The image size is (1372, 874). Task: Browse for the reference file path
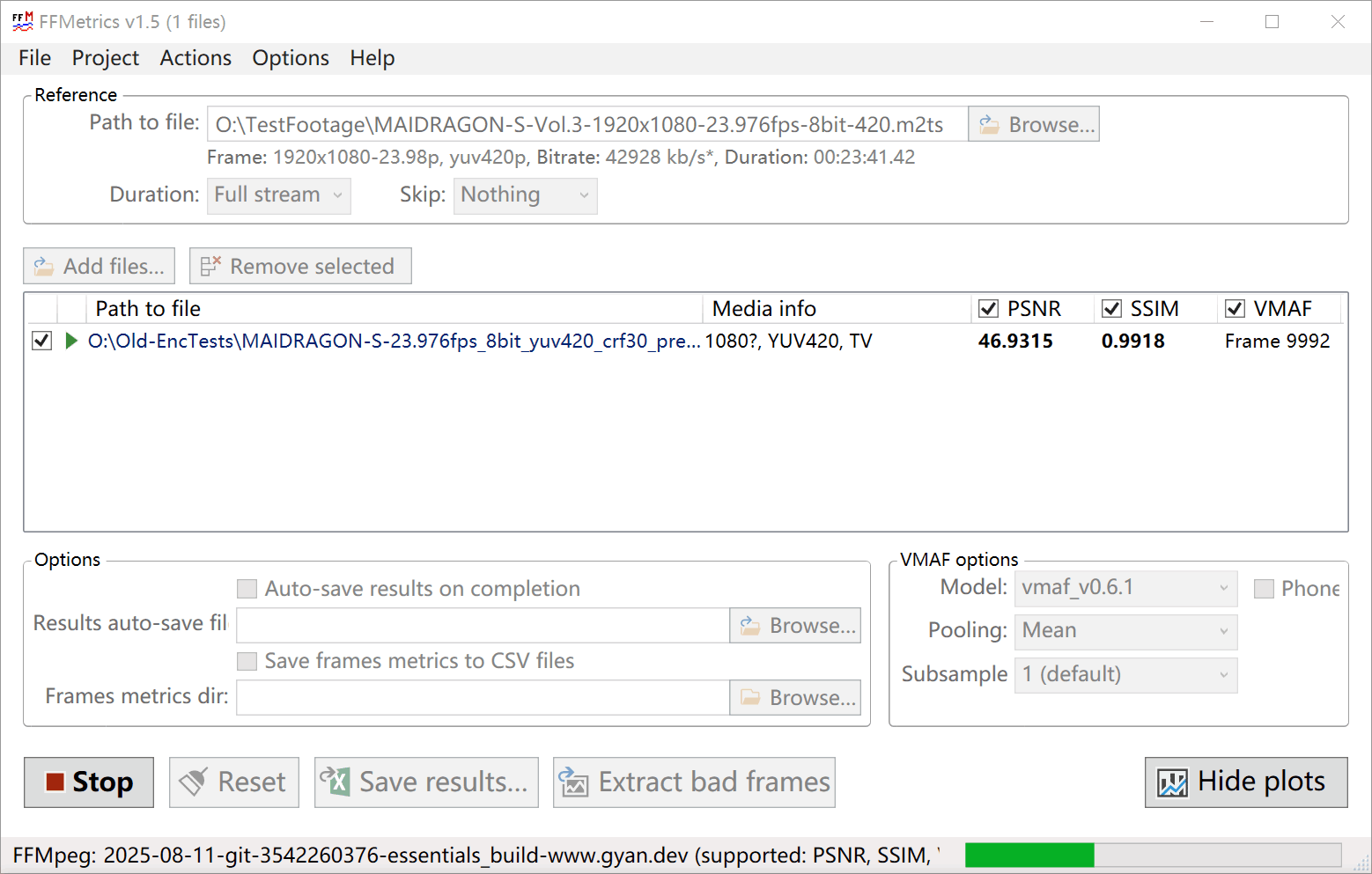(1034, 125)
